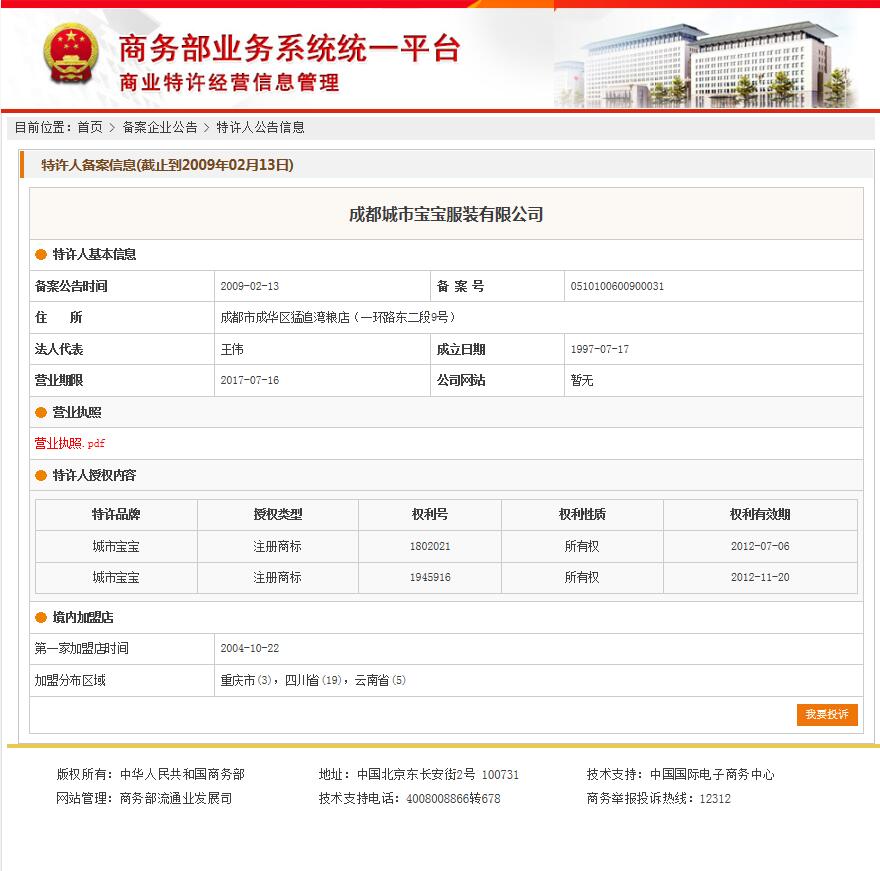Click the 授权类型 column header
Viewport: 880px width, 871px height.
(278, 515)
